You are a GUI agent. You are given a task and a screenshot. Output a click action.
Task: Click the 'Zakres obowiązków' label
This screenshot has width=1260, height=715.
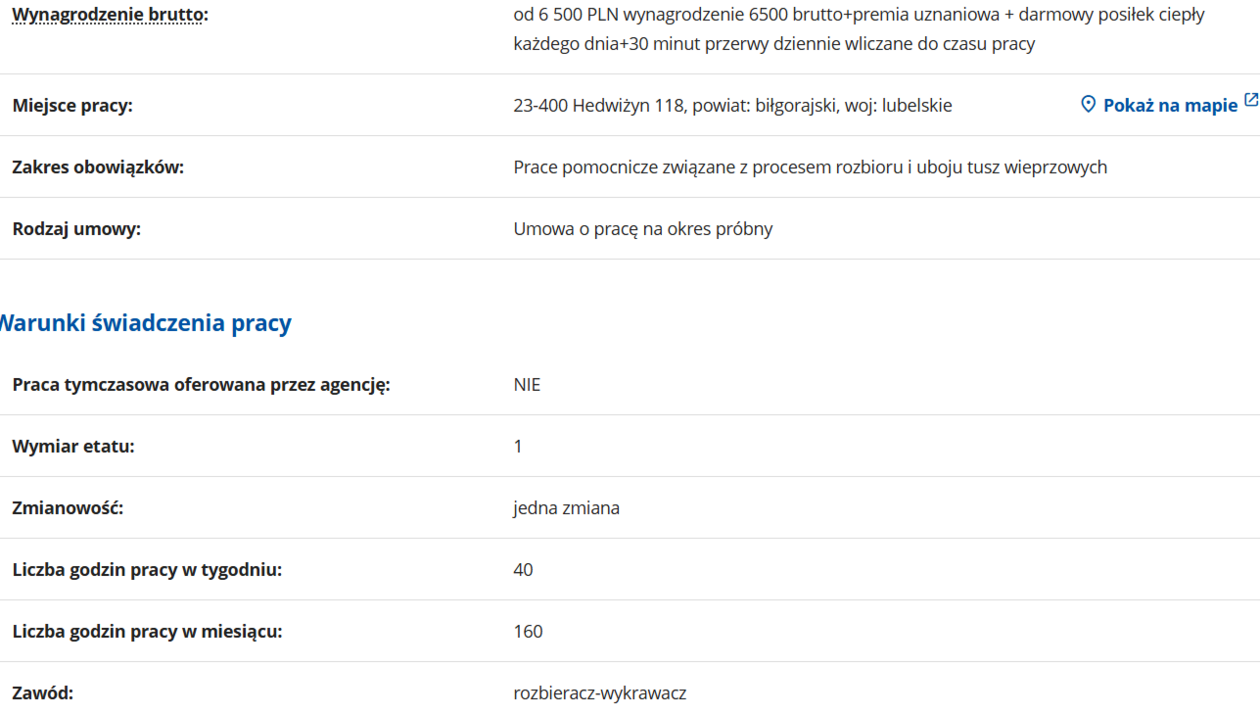click(98, 168)
